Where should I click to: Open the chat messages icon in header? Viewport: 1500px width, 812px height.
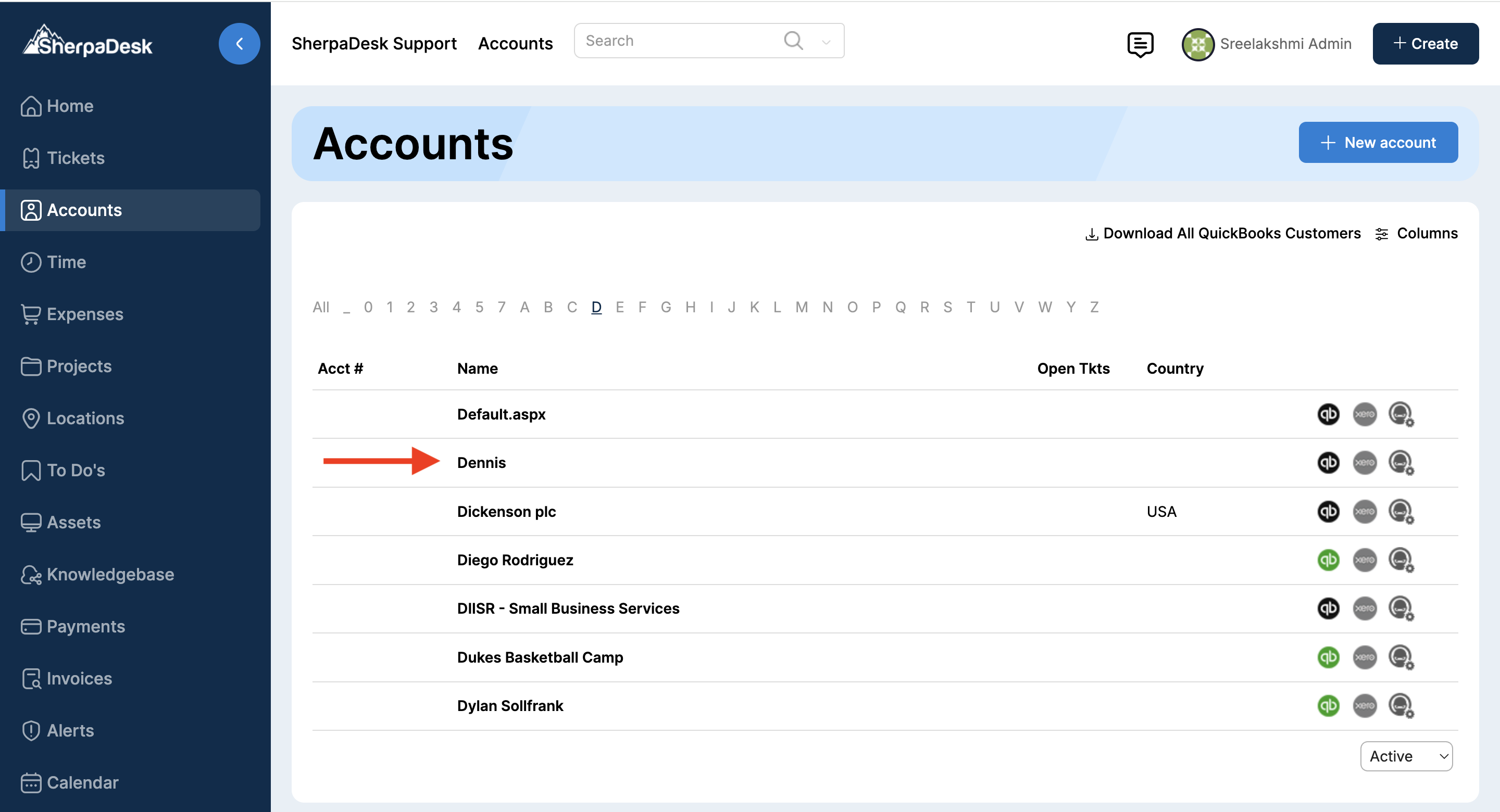tap(1140, 44)
